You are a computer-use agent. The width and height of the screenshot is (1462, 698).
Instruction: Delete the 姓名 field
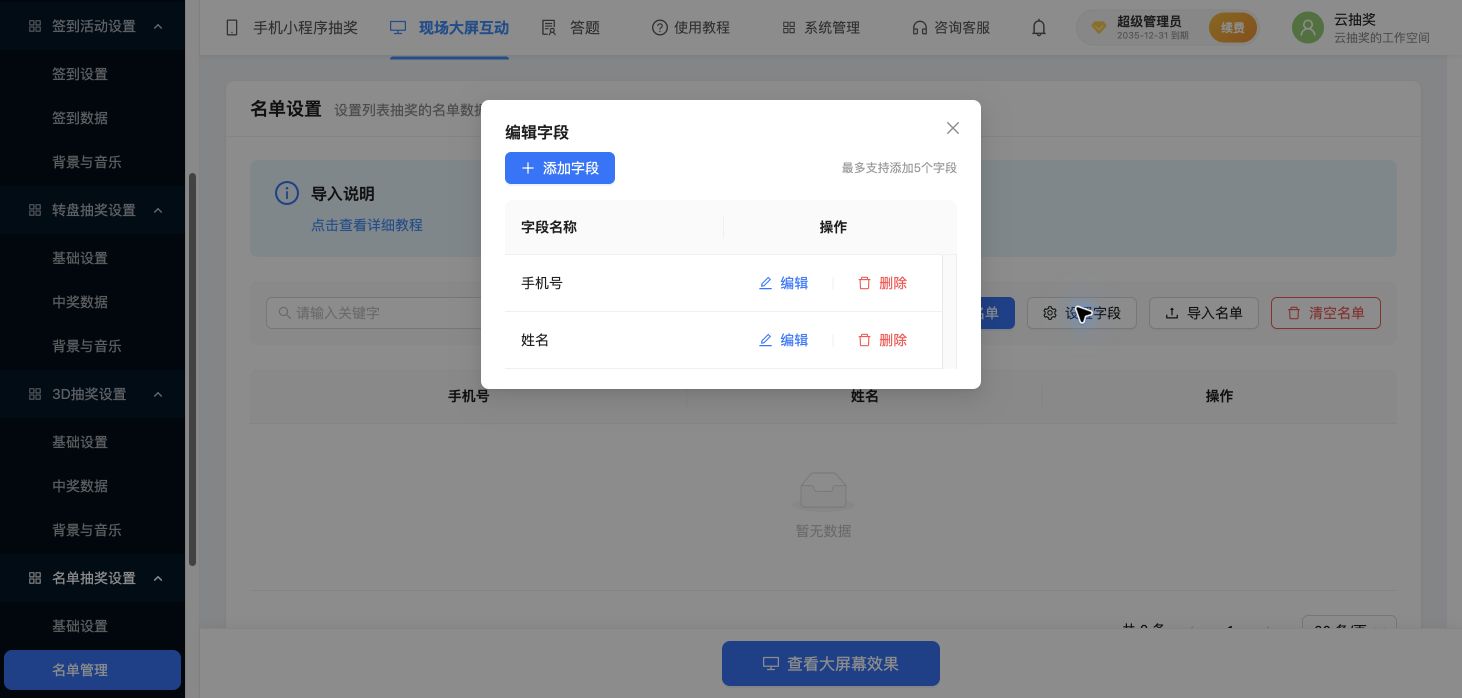(882, 340)
